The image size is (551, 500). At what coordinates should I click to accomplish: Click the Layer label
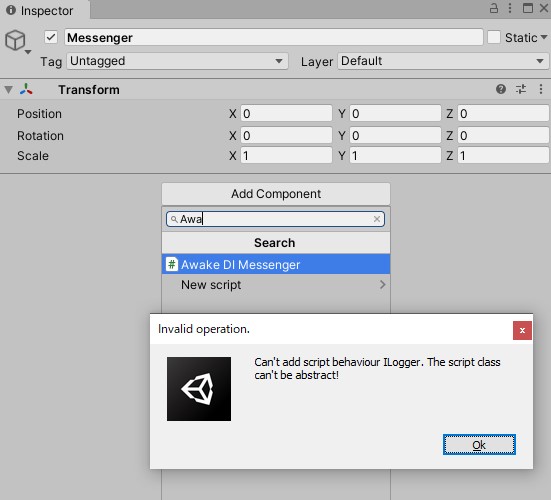point(317,62)
